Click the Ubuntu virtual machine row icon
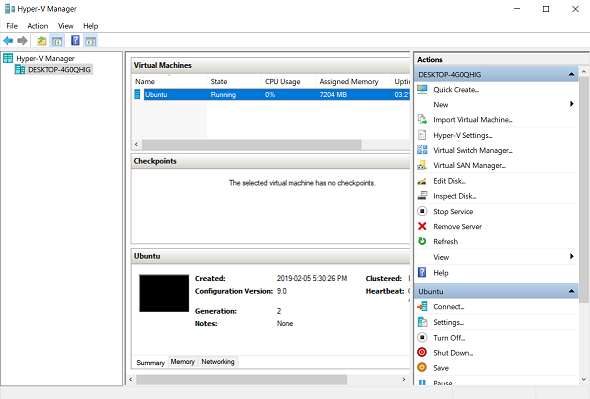 click(137, 94)
